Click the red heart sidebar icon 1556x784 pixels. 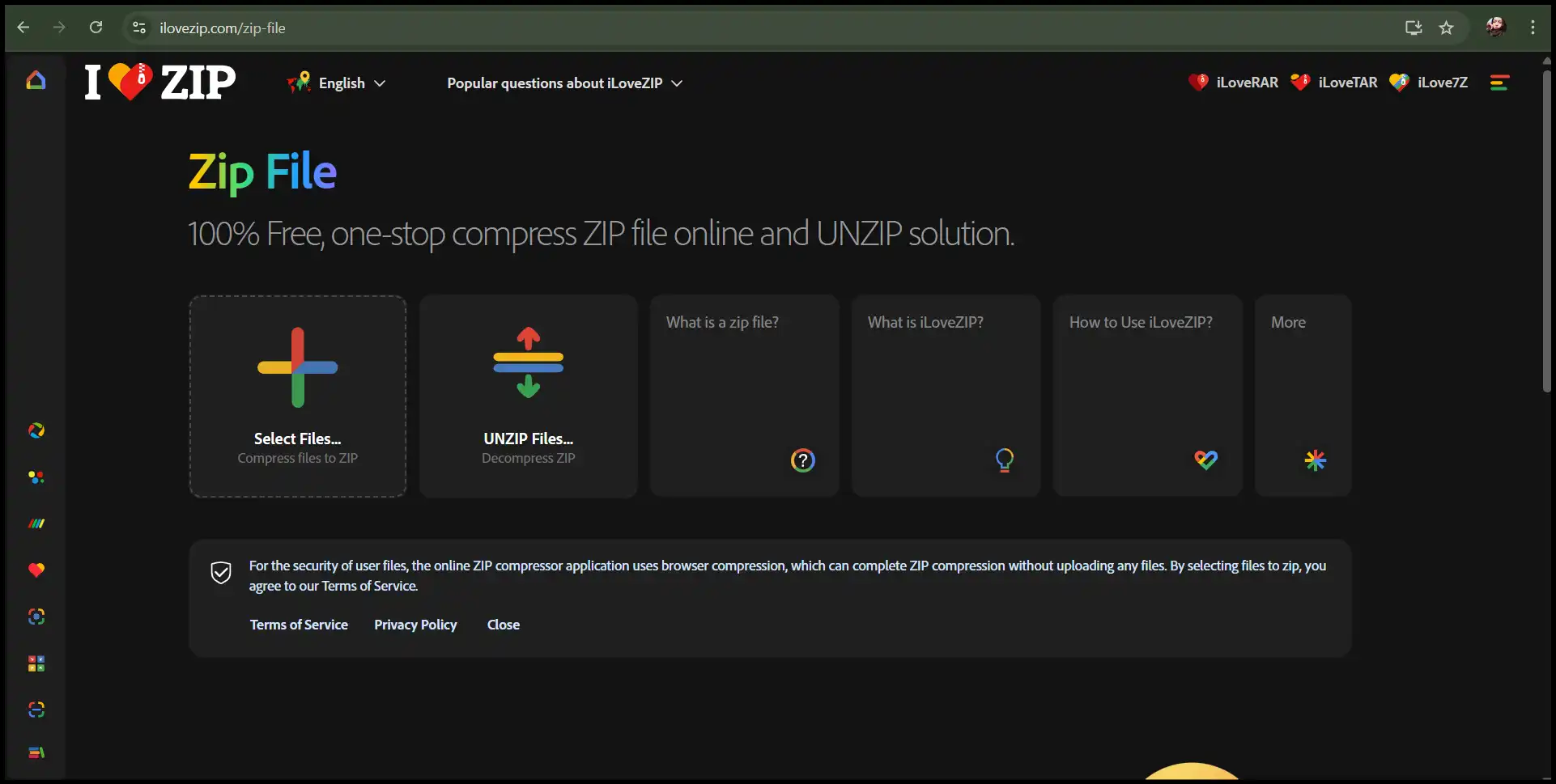point(36,570)
